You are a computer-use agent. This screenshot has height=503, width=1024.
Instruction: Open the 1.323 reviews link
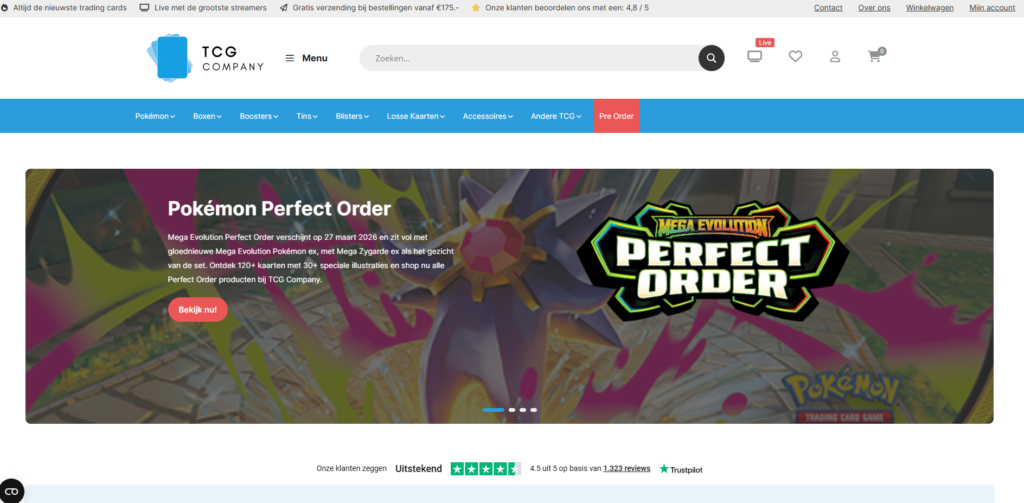pyautogui.click(x=626, y=468)
